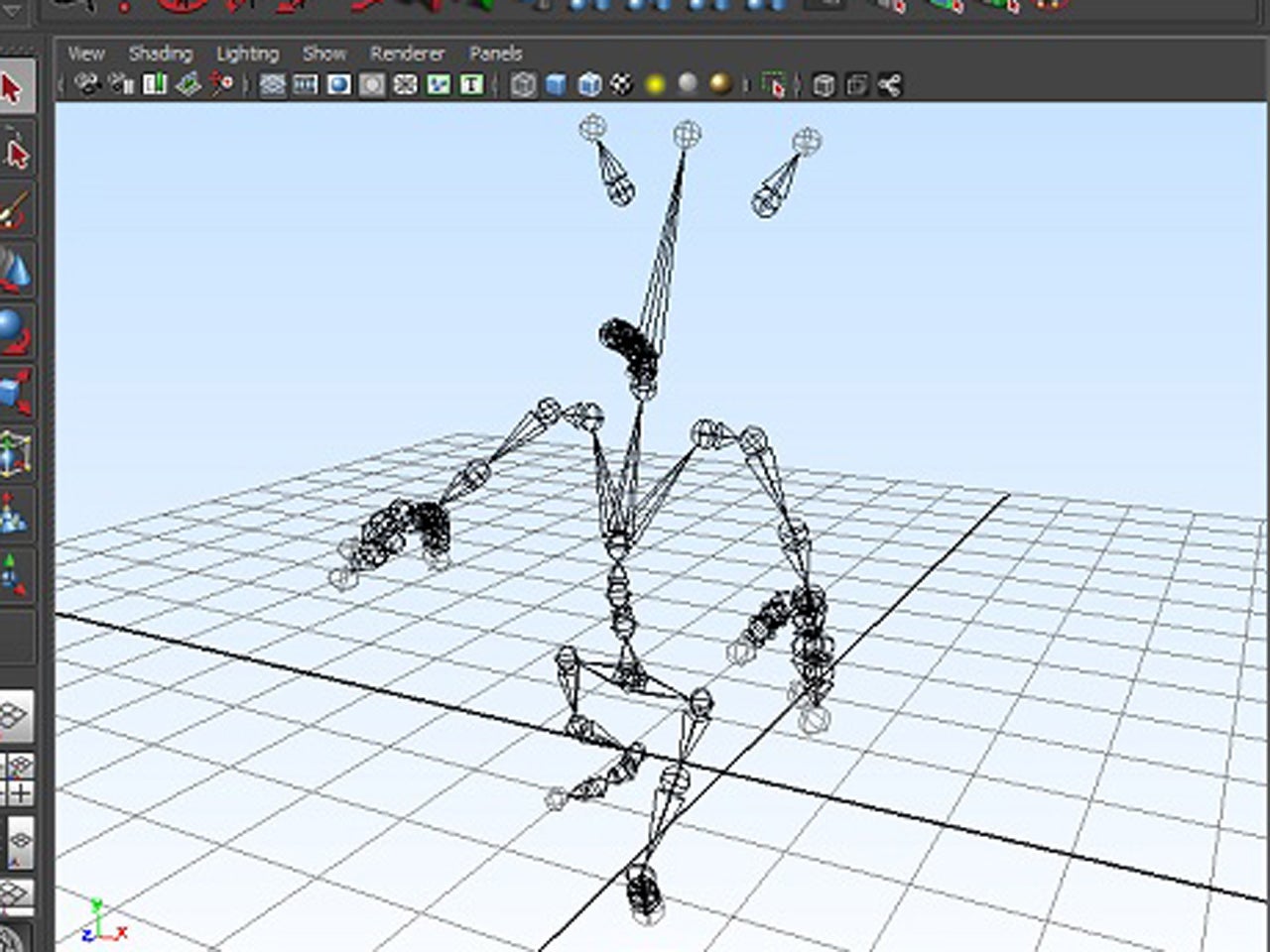Screen dimensions: 1270x952
Task: Enable high quality rendering sphere icon
Action: 721,85
